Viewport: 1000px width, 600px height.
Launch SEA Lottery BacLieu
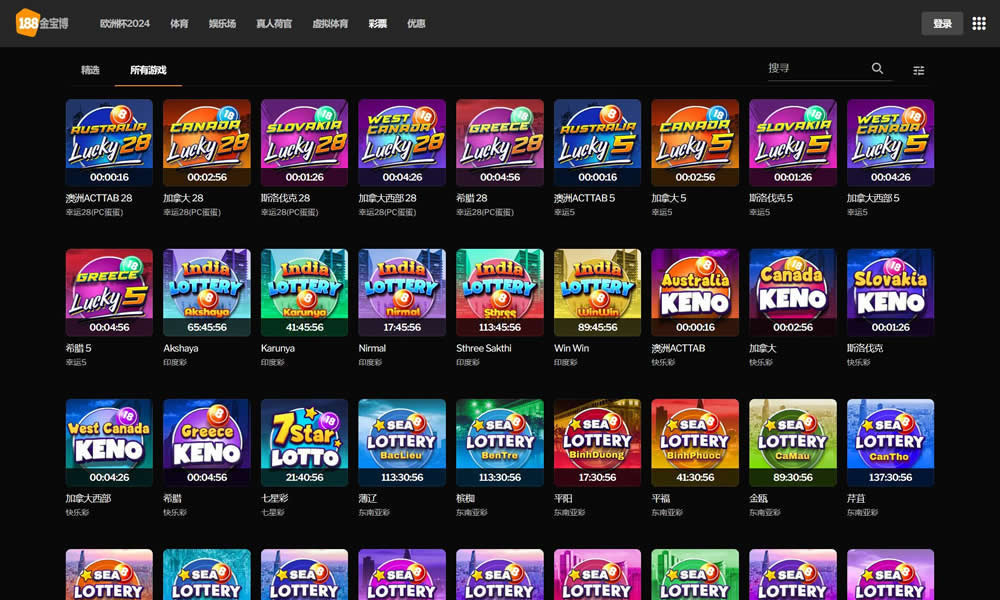pos(402,443)
